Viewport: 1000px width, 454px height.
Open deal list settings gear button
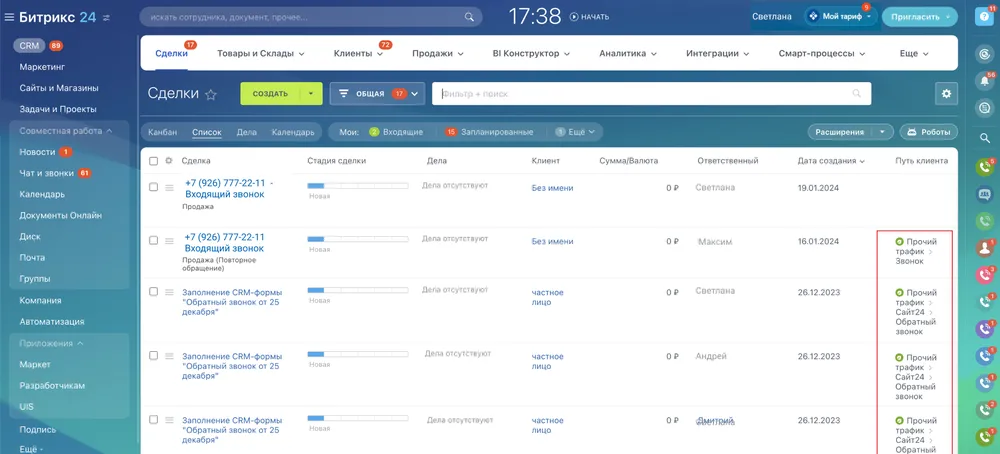pyautogui.click(x=945, y=93)
